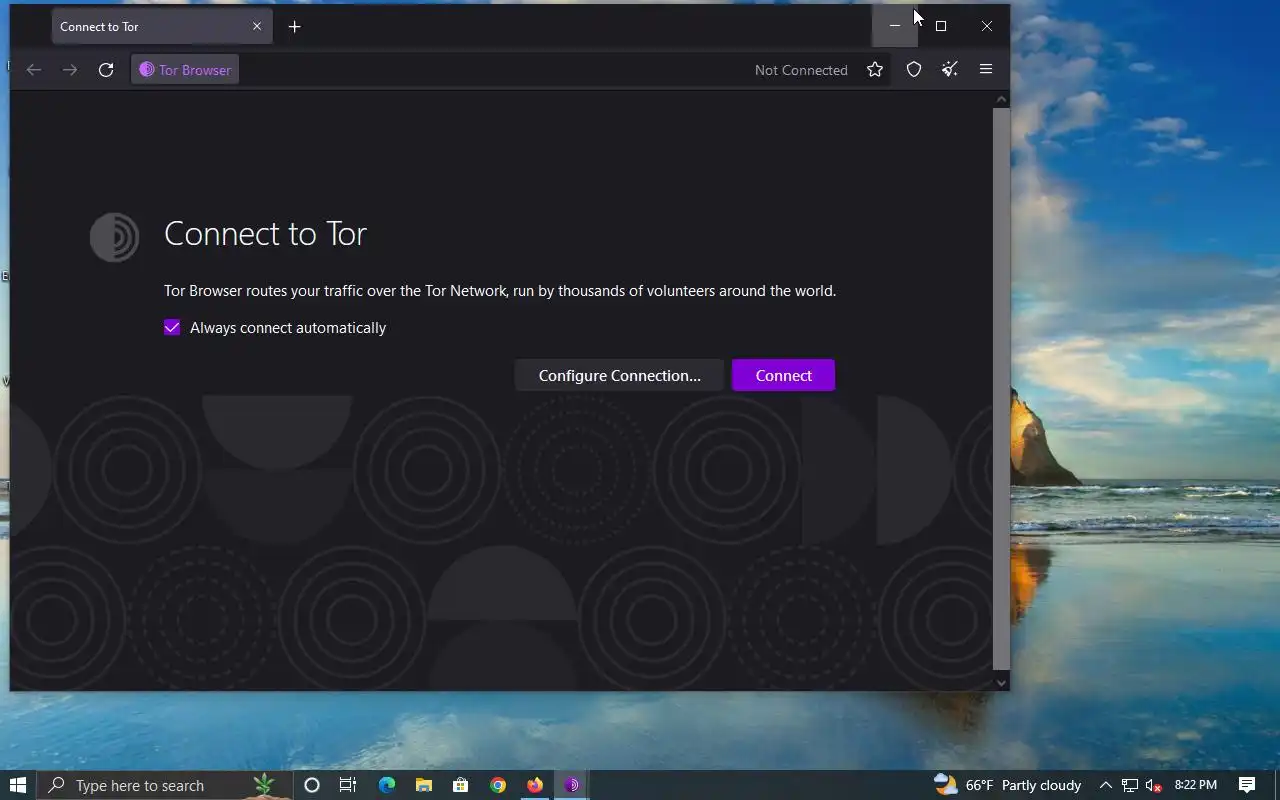Show hidden system tray icons

(x=1105, y=785)
